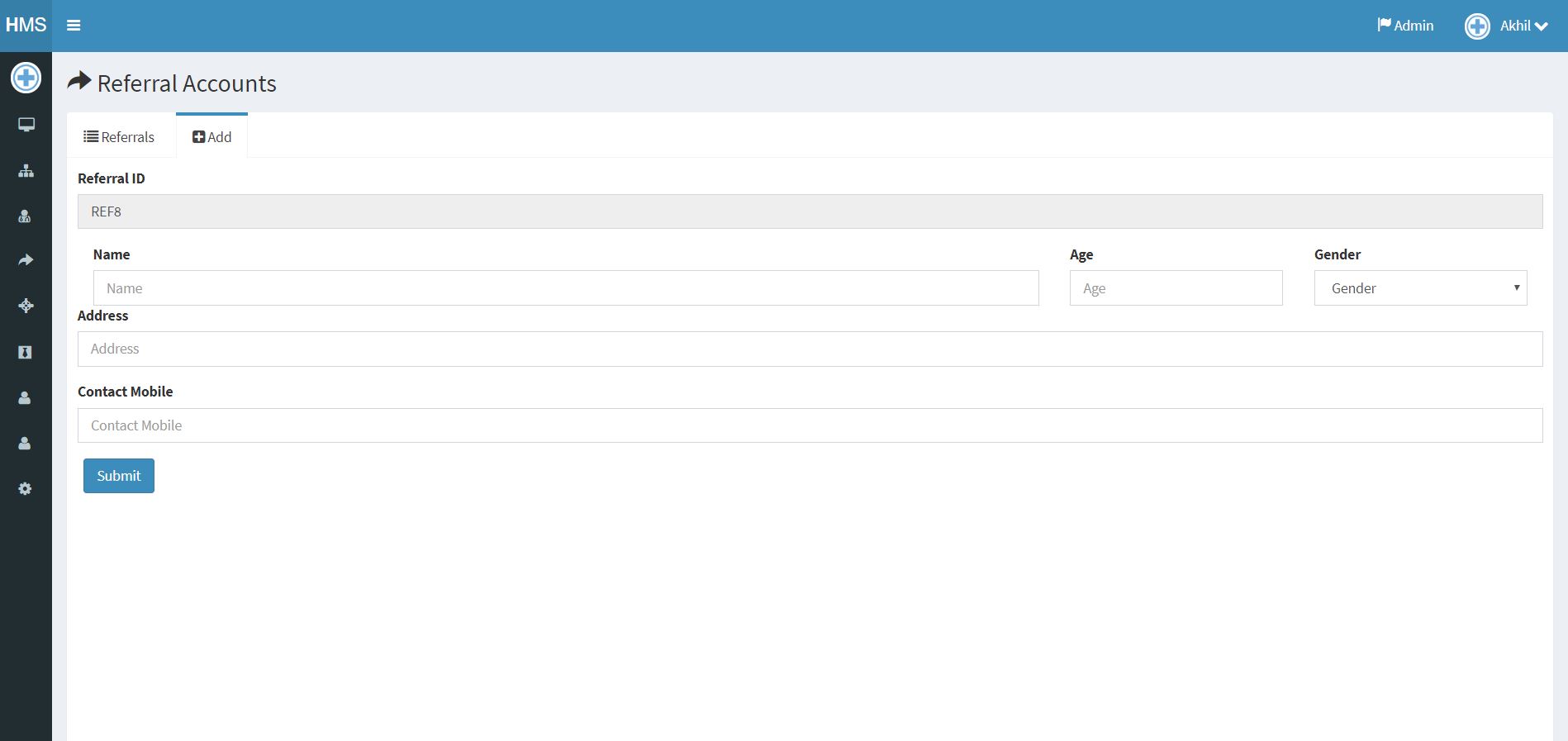Open the necktie staff icon in sidebar
This screenshot has width=1568, height=741.
point(25,353)
